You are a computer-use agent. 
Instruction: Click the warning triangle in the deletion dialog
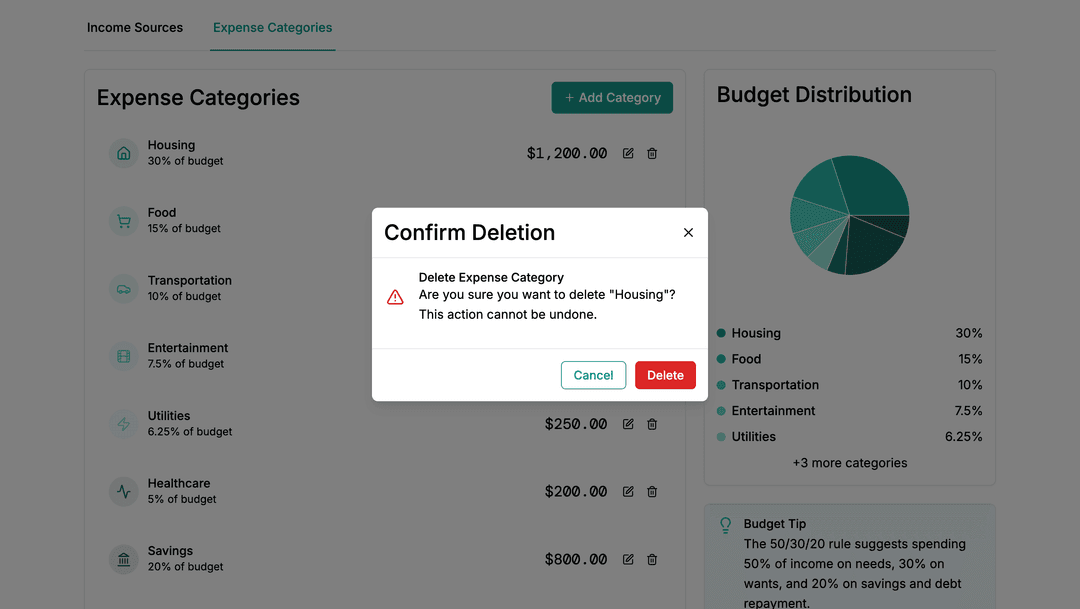[395, 296]
